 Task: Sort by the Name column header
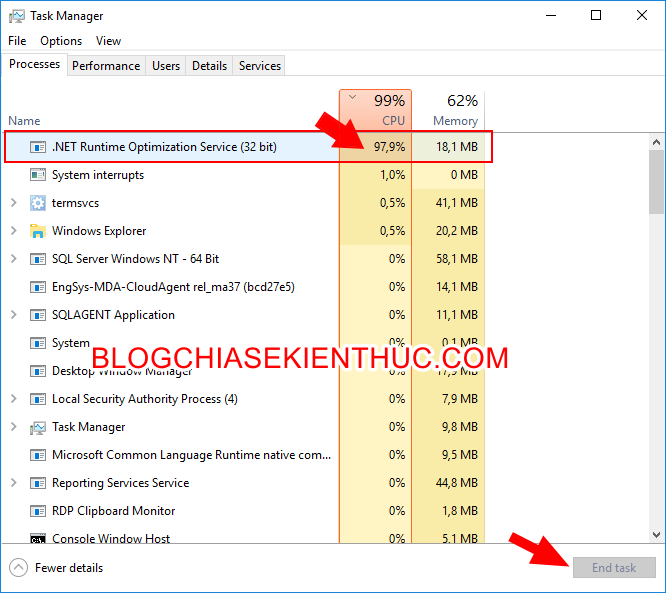24,121
